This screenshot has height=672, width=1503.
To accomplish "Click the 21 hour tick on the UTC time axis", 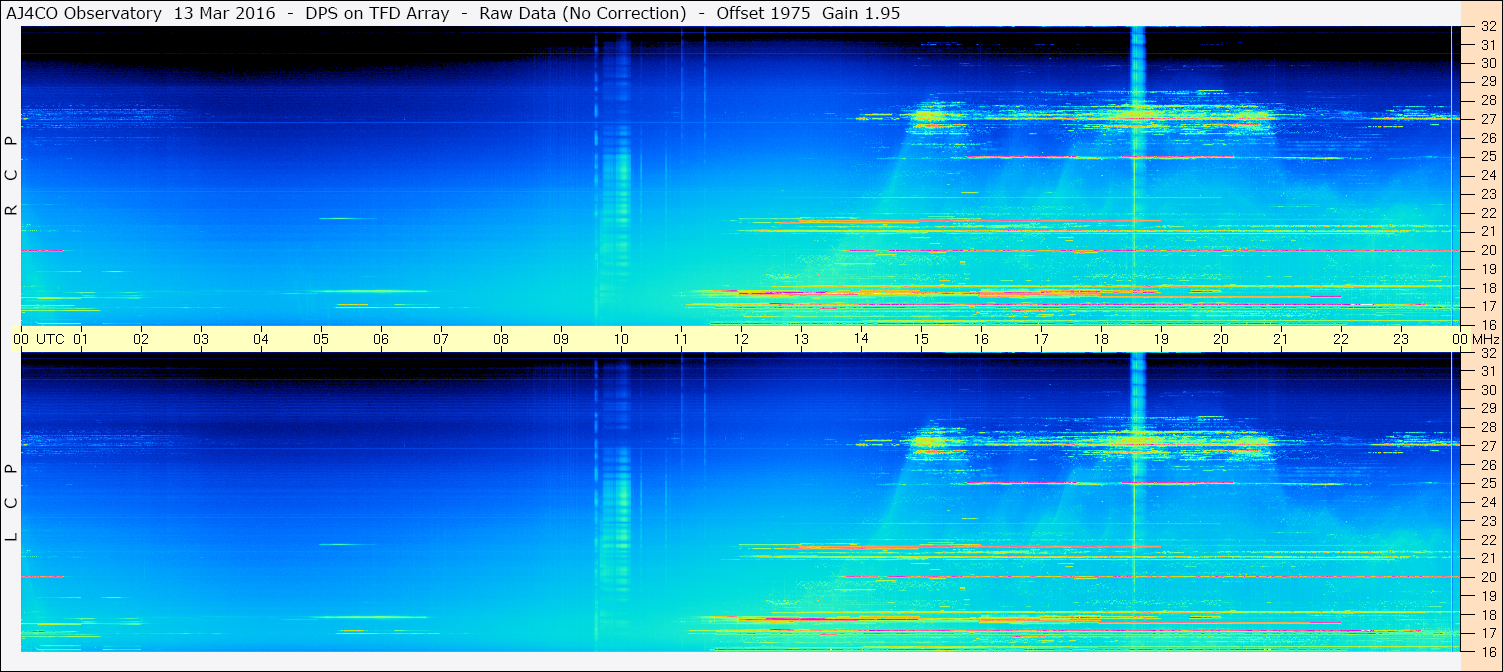I will (1281, 339).
